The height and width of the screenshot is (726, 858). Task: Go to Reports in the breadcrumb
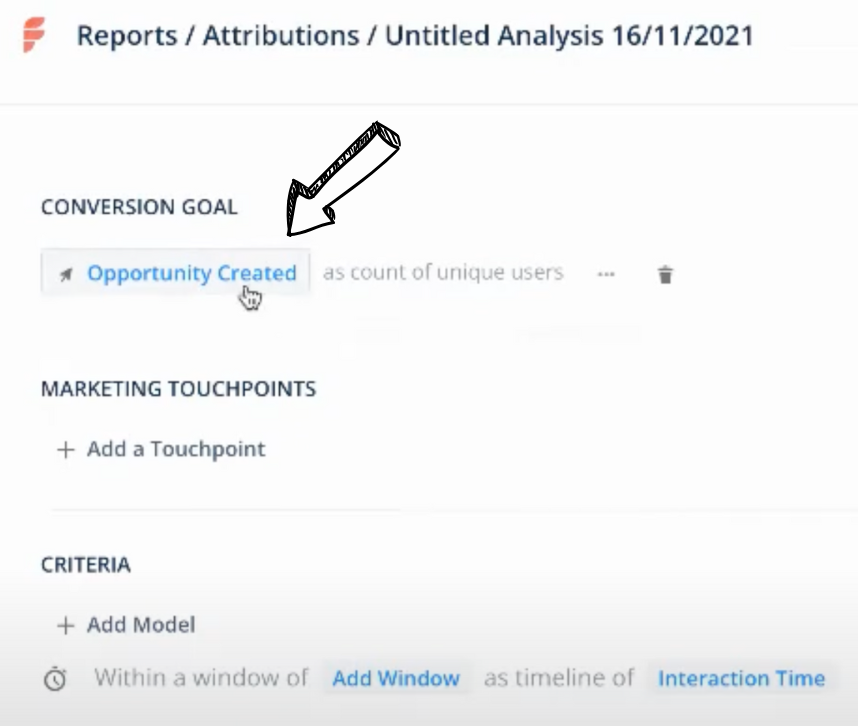click(x=127, y=36)
